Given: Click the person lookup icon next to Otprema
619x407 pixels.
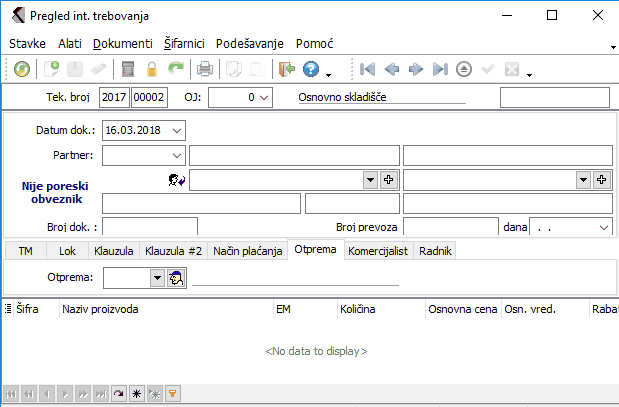Looking at the screenshot, I should click(x=176, y=277).
